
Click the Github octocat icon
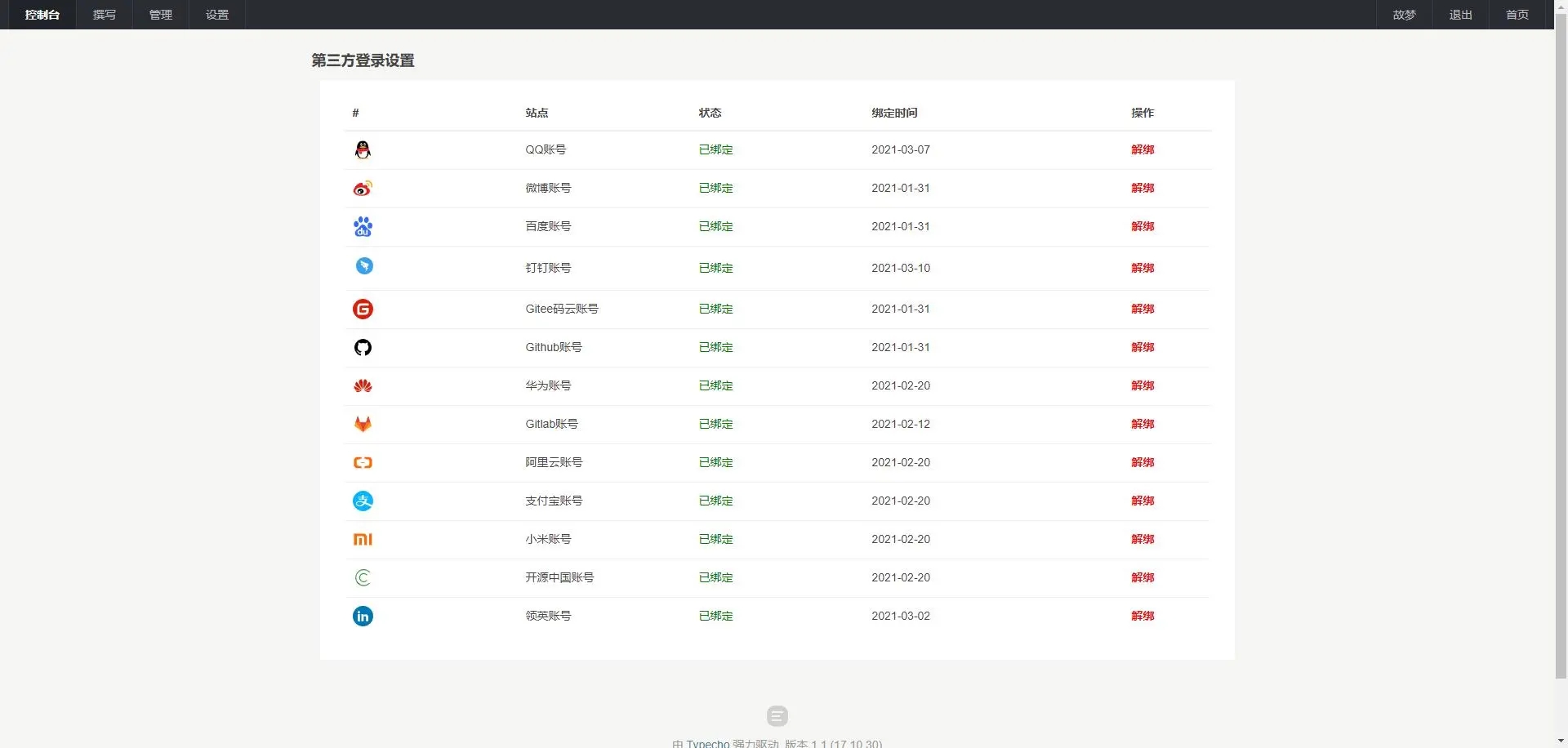(x=363, y=348)
